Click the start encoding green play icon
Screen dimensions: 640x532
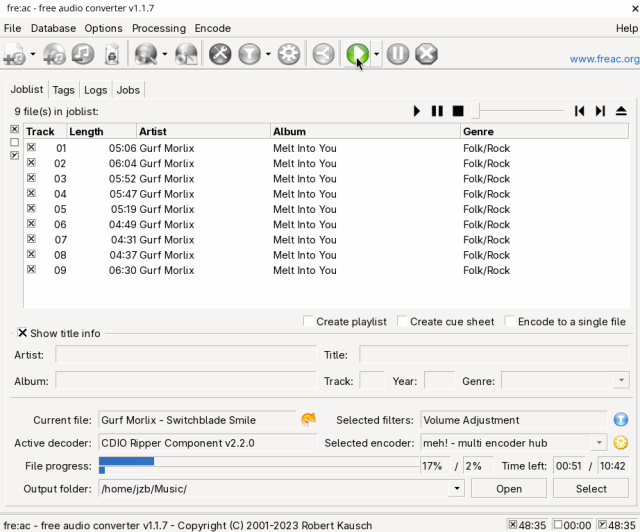[x=357, y=55]
